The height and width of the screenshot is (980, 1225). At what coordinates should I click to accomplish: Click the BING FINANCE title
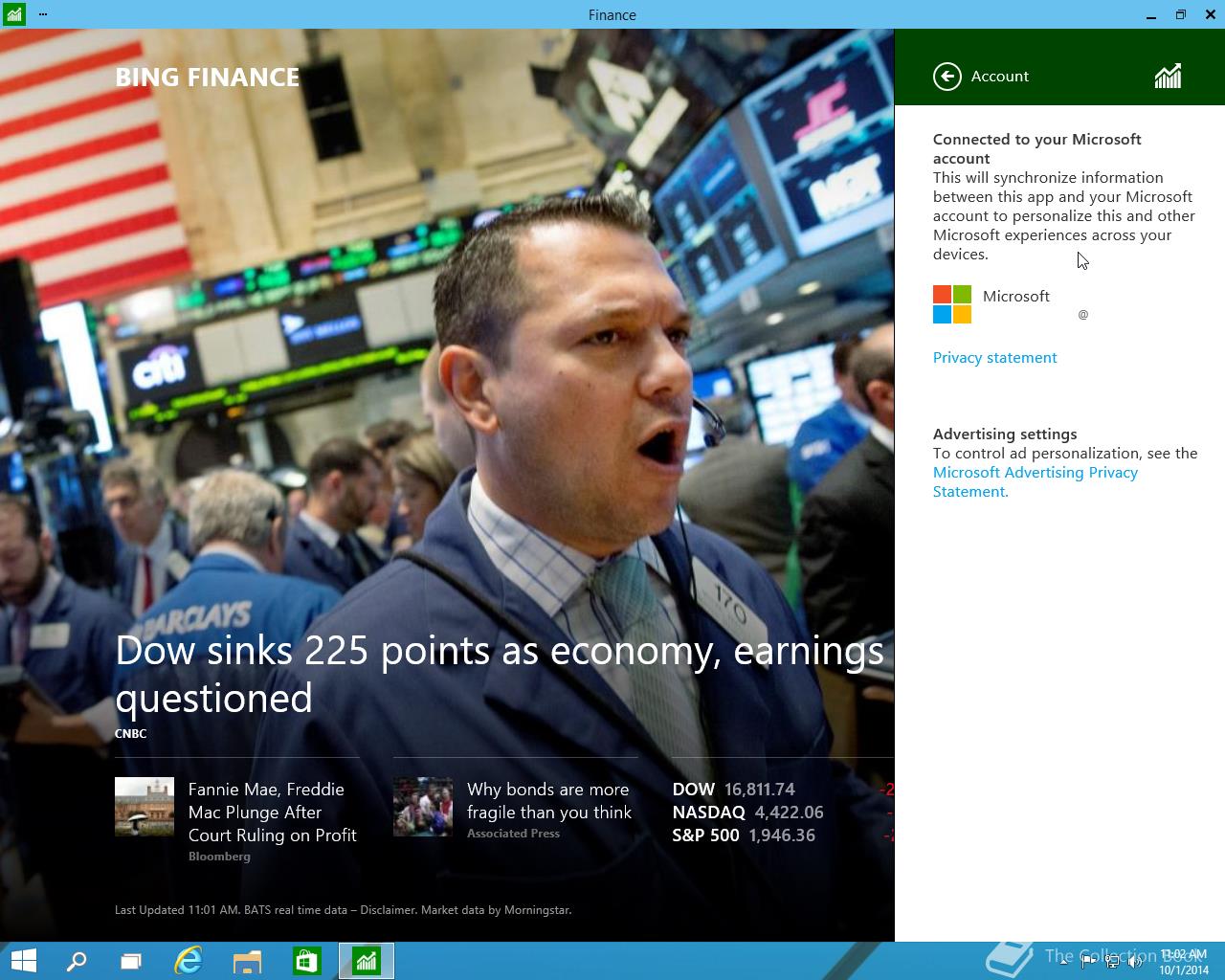[x=207, y=78]
